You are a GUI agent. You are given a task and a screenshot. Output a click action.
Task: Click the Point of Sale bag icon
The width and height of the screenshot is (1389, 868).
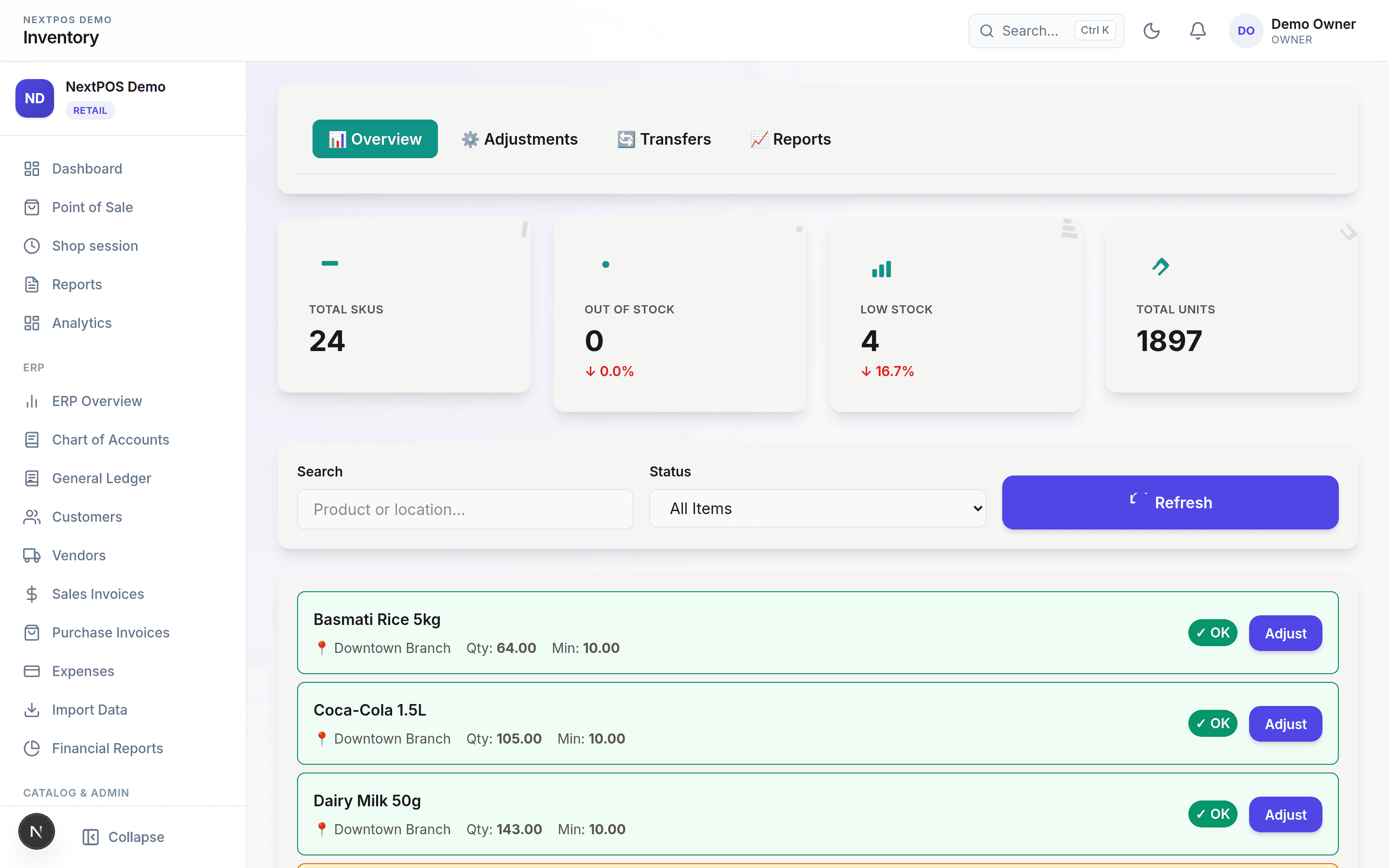point(31,207)
